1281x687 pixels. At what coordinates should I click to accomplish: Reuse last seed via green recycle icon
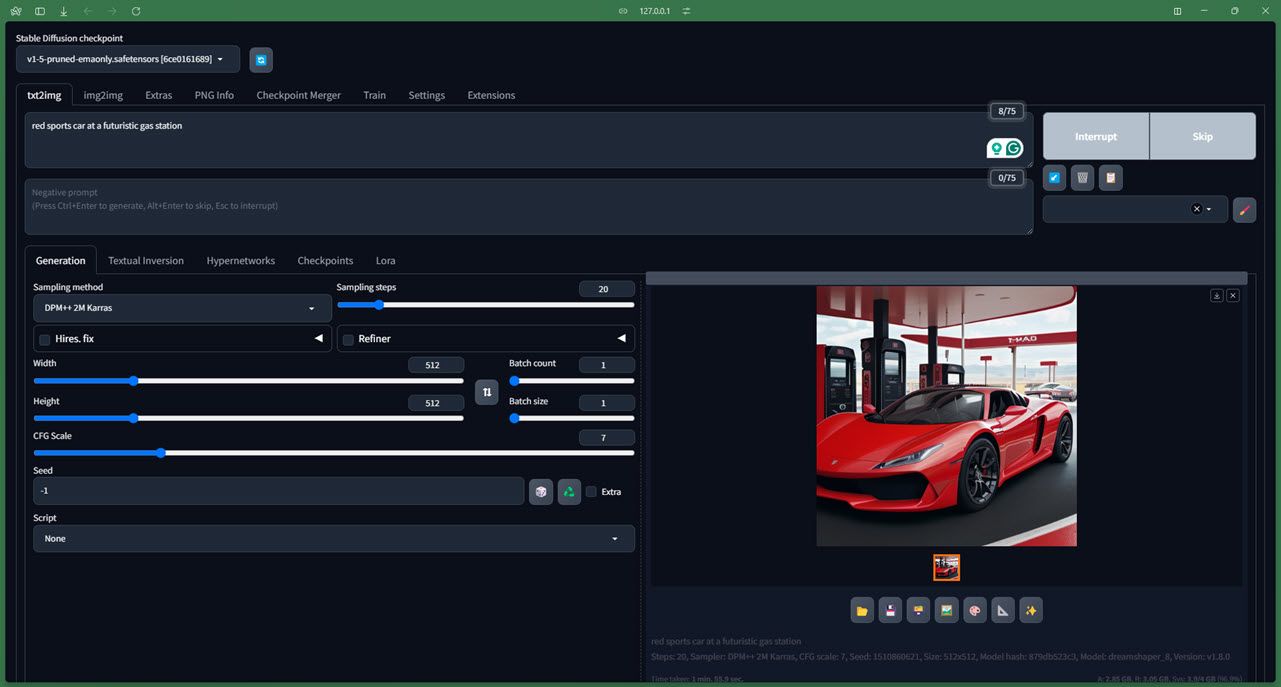click(x=569, y=491)
